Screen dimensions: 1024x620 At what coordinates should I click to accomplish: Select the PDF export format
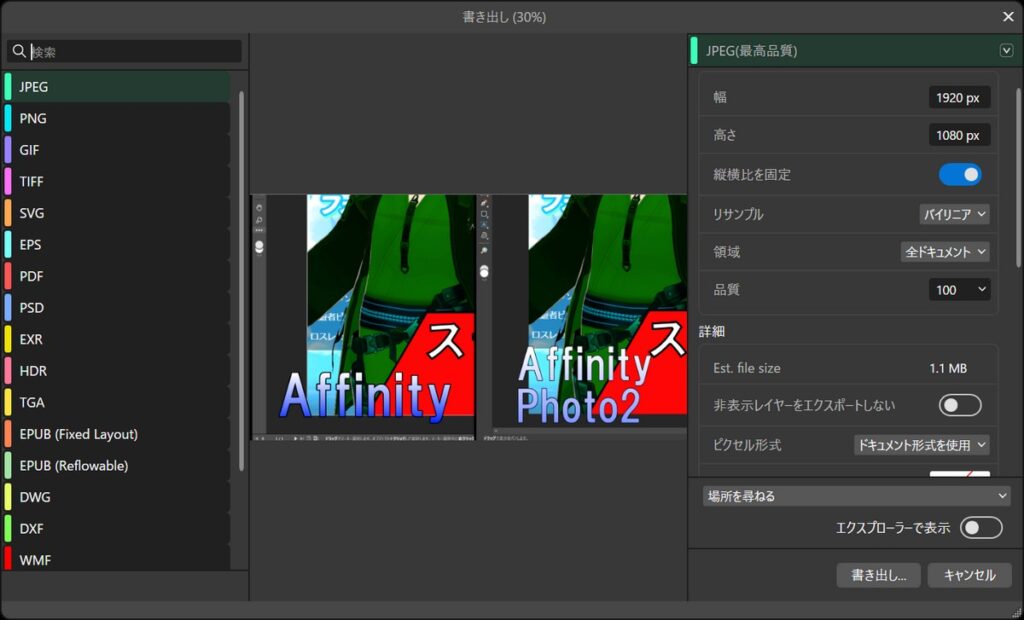coord(32,276)
